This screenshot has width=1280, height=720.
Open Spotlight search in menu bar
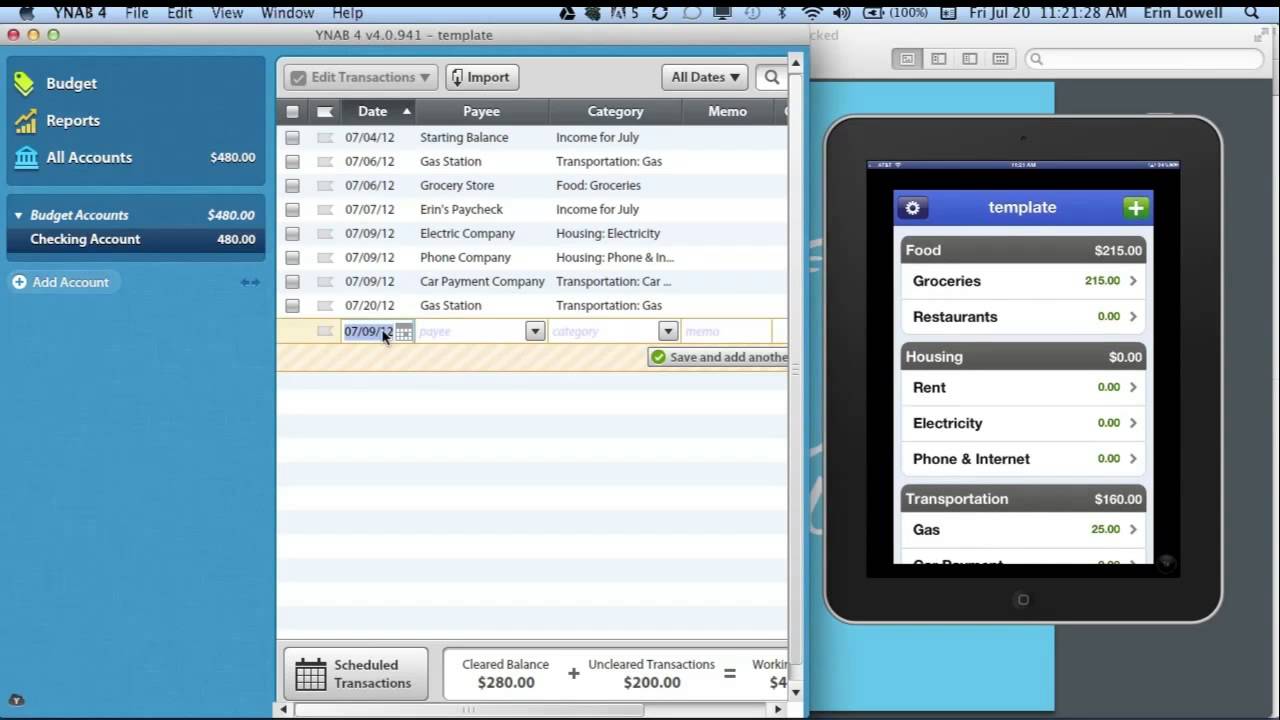coord(1252,13)
